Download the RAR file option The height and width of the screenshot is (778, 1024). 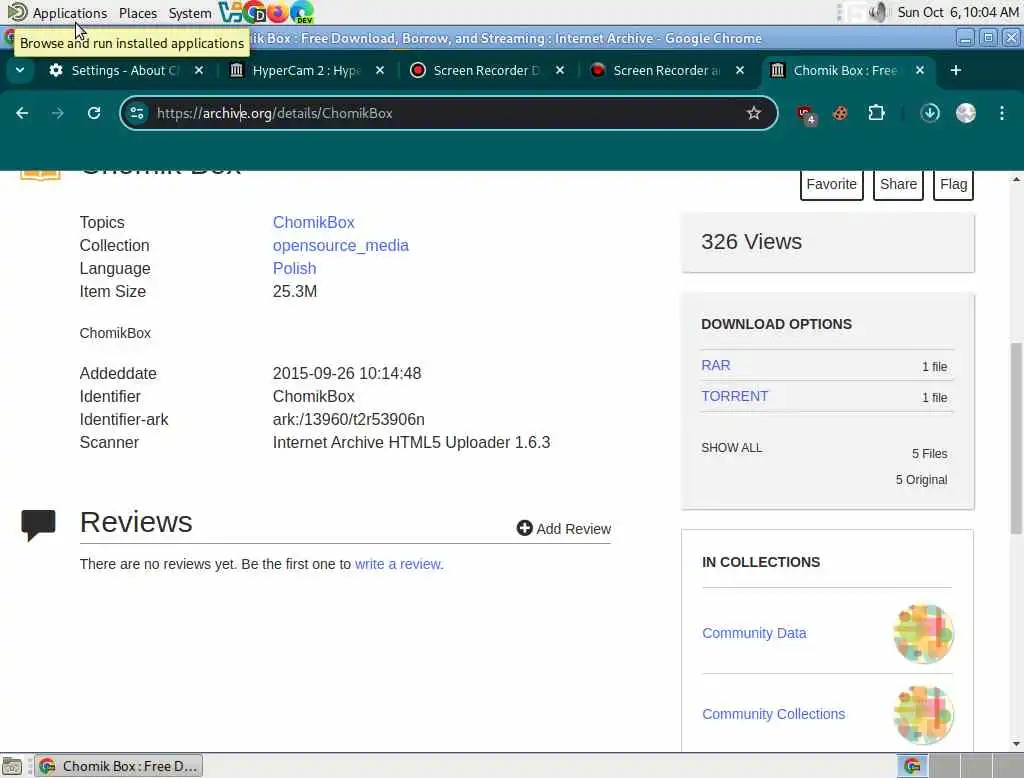pos(716,365)
